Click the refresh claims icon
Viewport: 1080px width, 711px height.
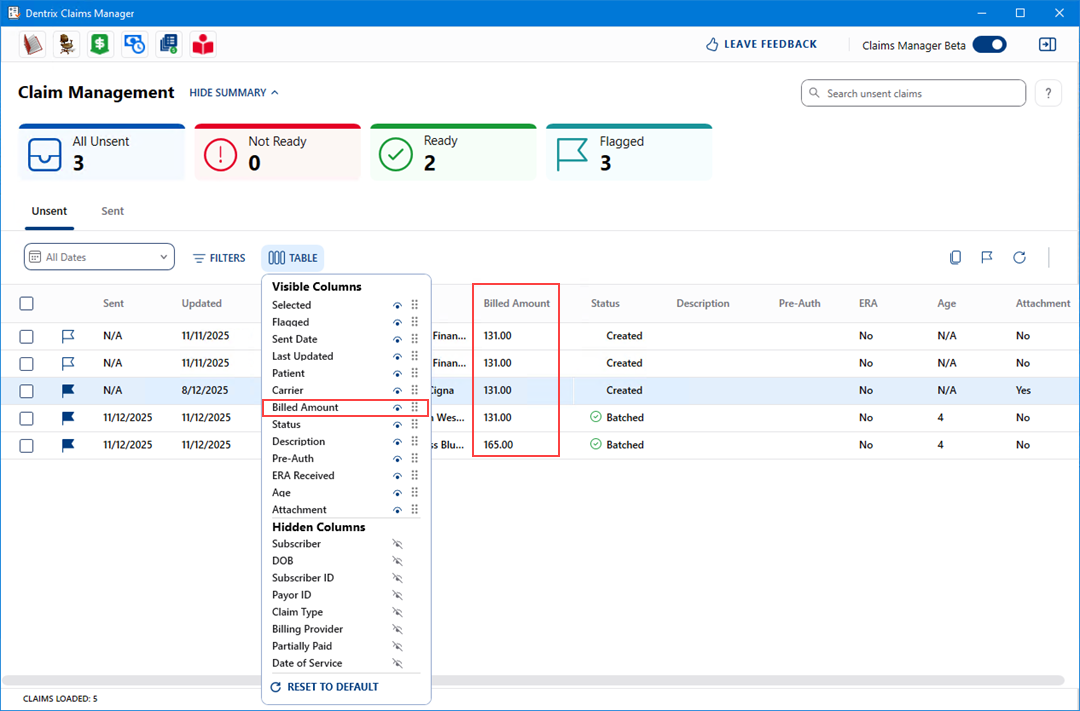pos(1019,258)
